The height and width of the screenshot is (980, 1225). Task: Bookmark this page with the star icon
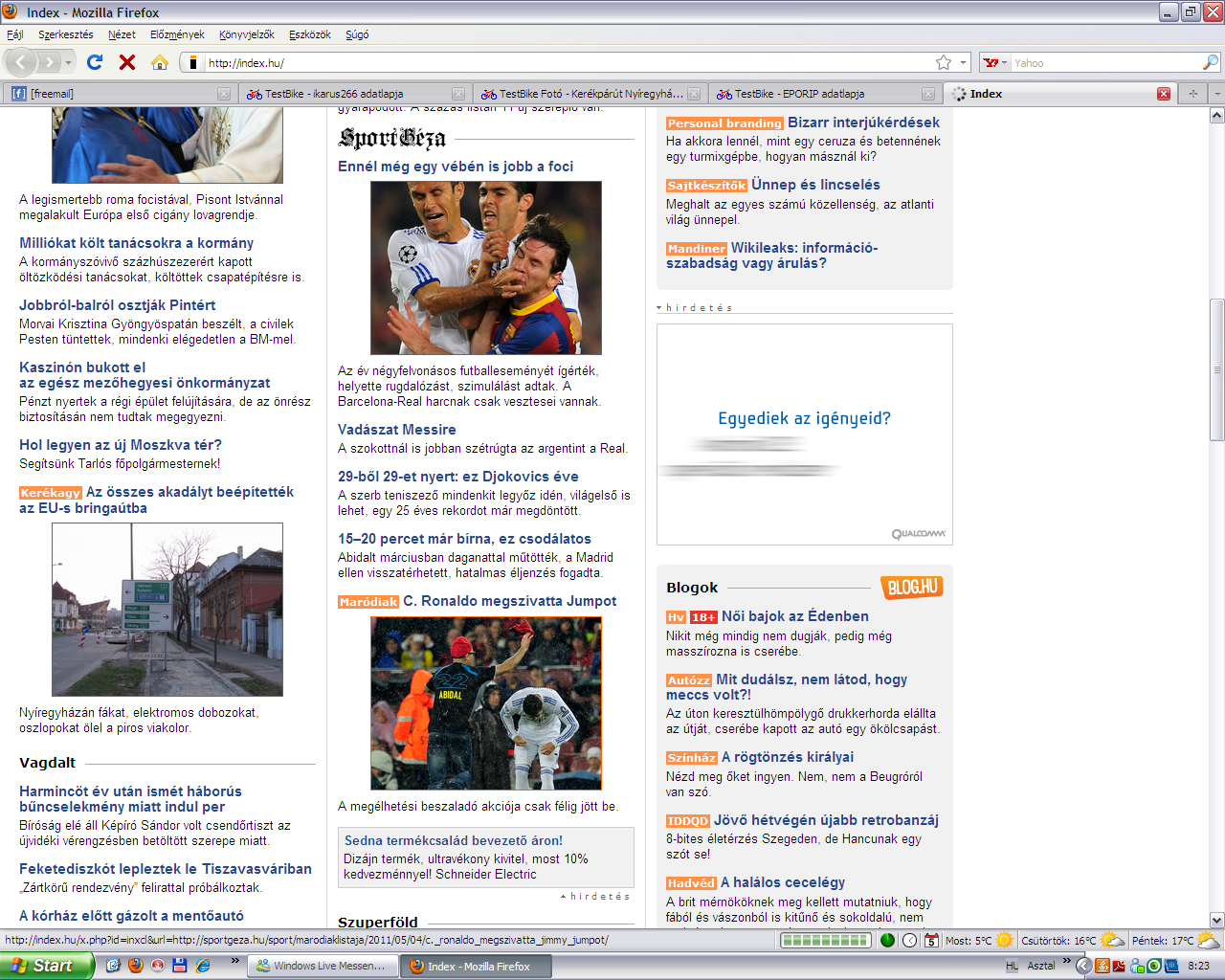point(944,62)
